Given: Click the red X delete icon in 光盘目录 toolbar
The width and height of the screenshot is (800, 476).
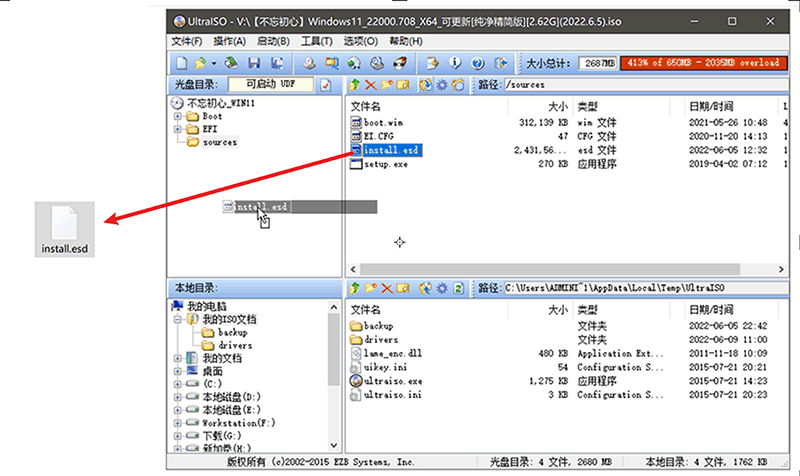Looking at the screenshot, I should 370,85.
